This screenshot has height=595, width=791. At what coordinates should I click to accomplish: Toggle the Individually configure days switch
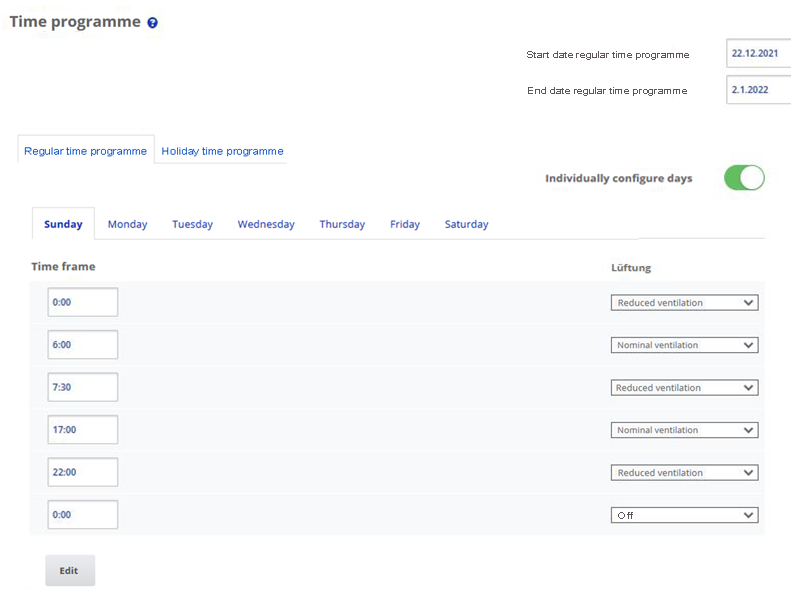[743, 178]
